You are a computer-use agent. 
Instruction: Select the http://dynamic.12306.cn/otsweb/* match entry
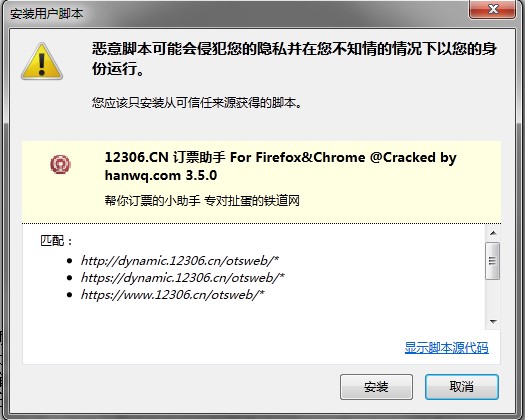[x=180, y=261]
